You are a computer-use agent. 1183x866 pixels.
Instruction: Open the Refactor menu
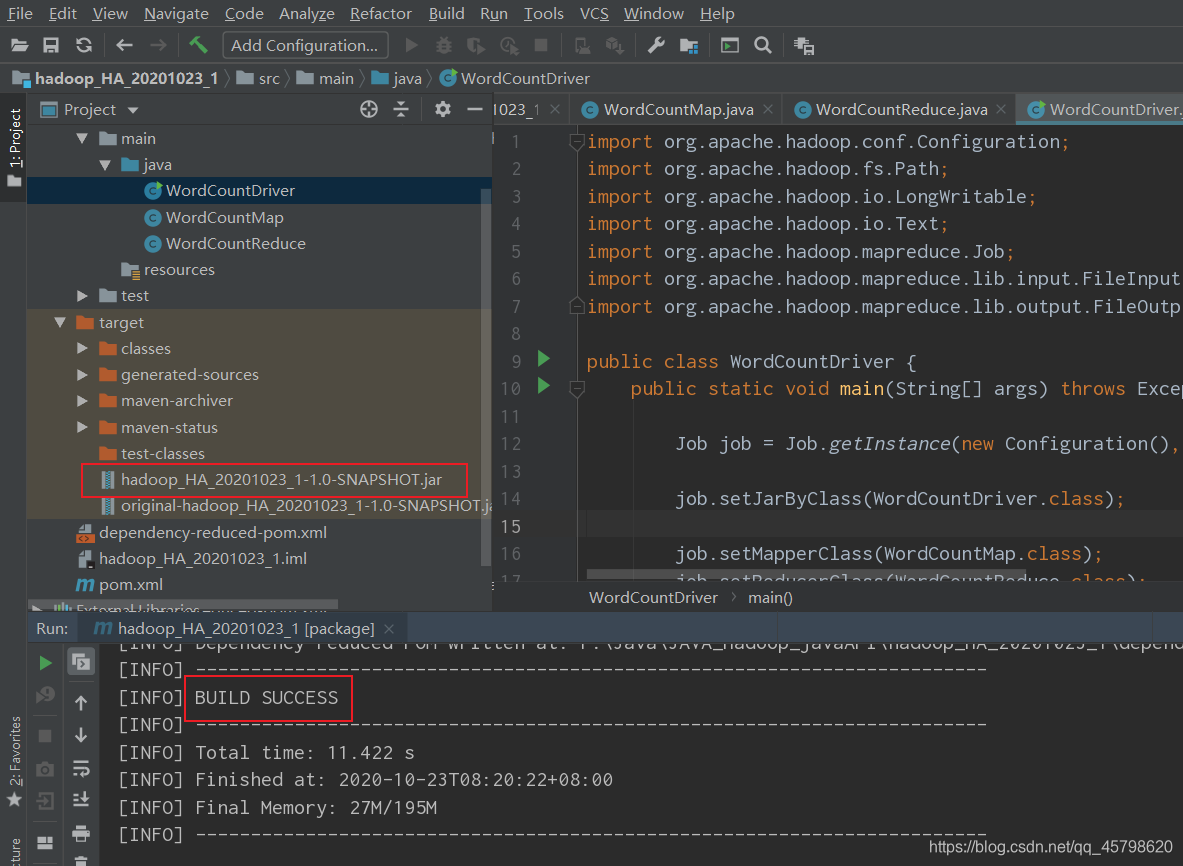pyautogui.click(x=380, y=14)
